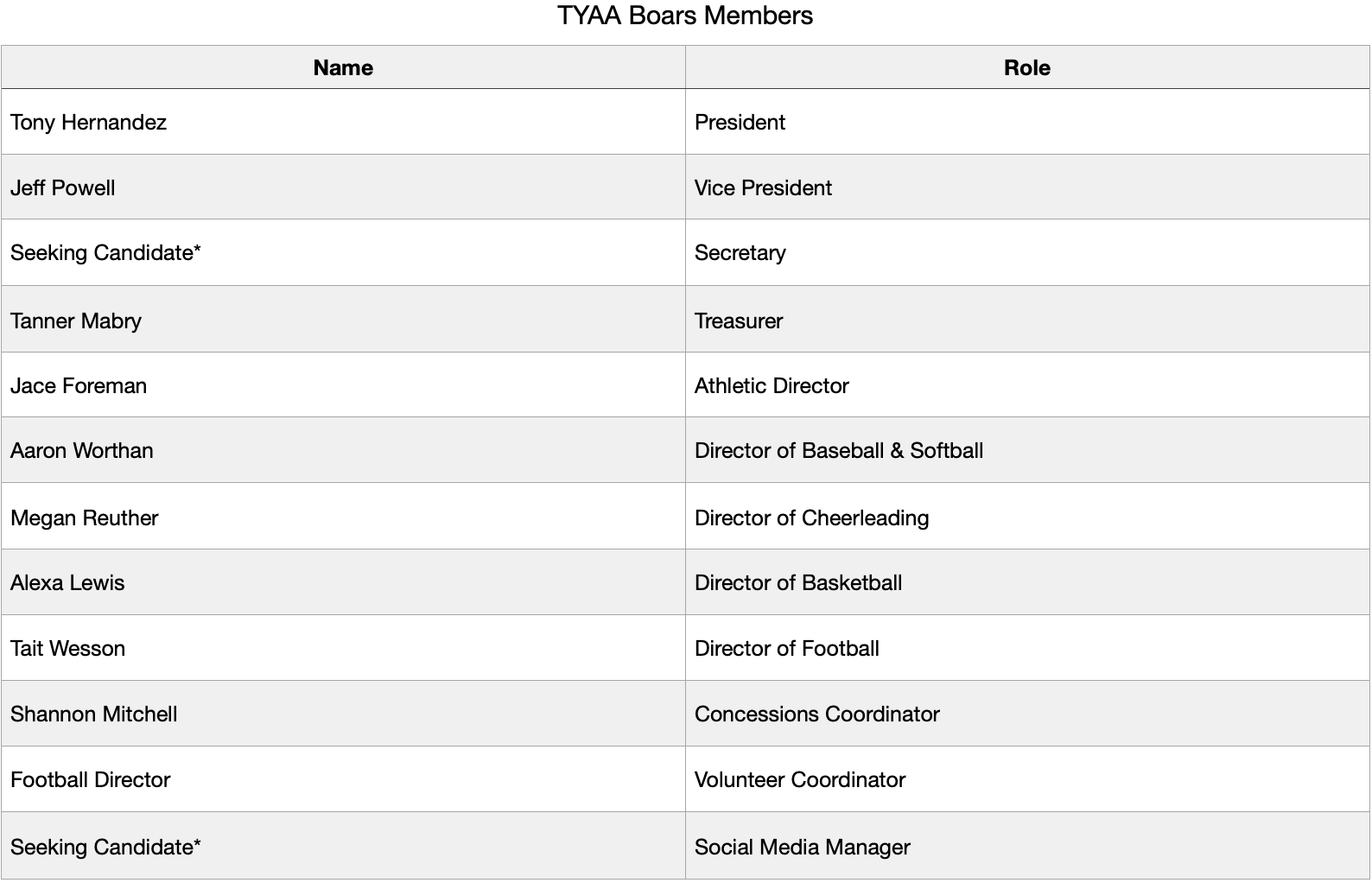Select the "Director of Baseball & Softball" cell
Image resolution: width=1372 pixels, height=883 pixels.
(839, 451)
